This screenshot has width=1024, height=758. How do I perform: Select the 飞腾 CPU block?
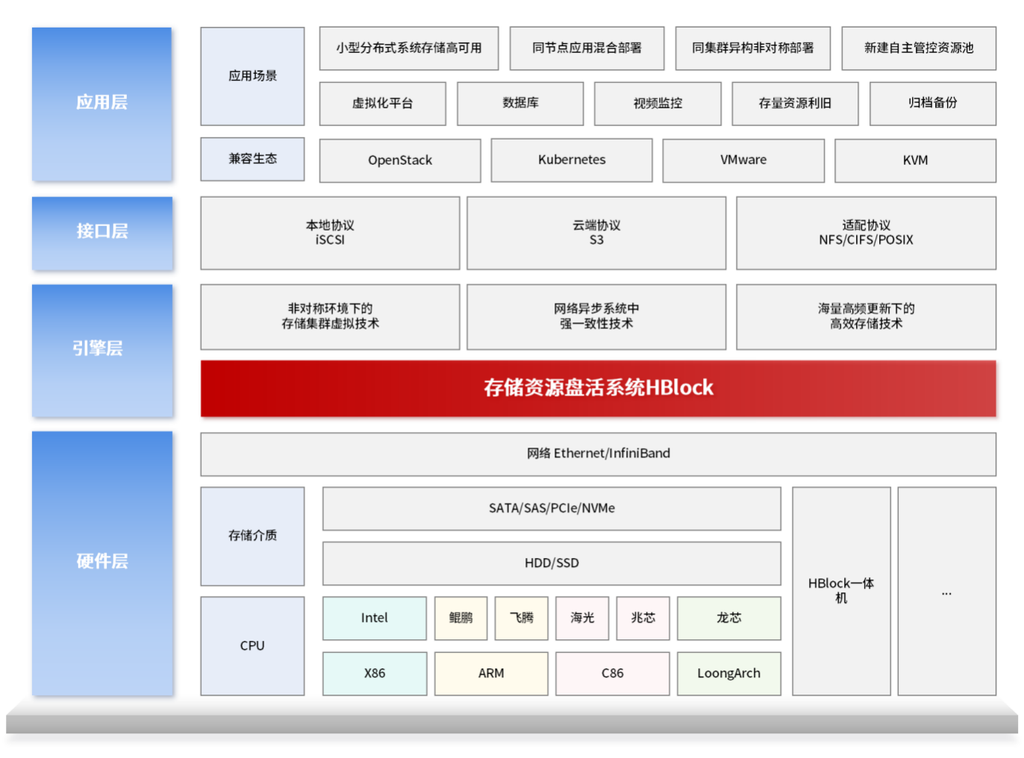tap(521, 618)
